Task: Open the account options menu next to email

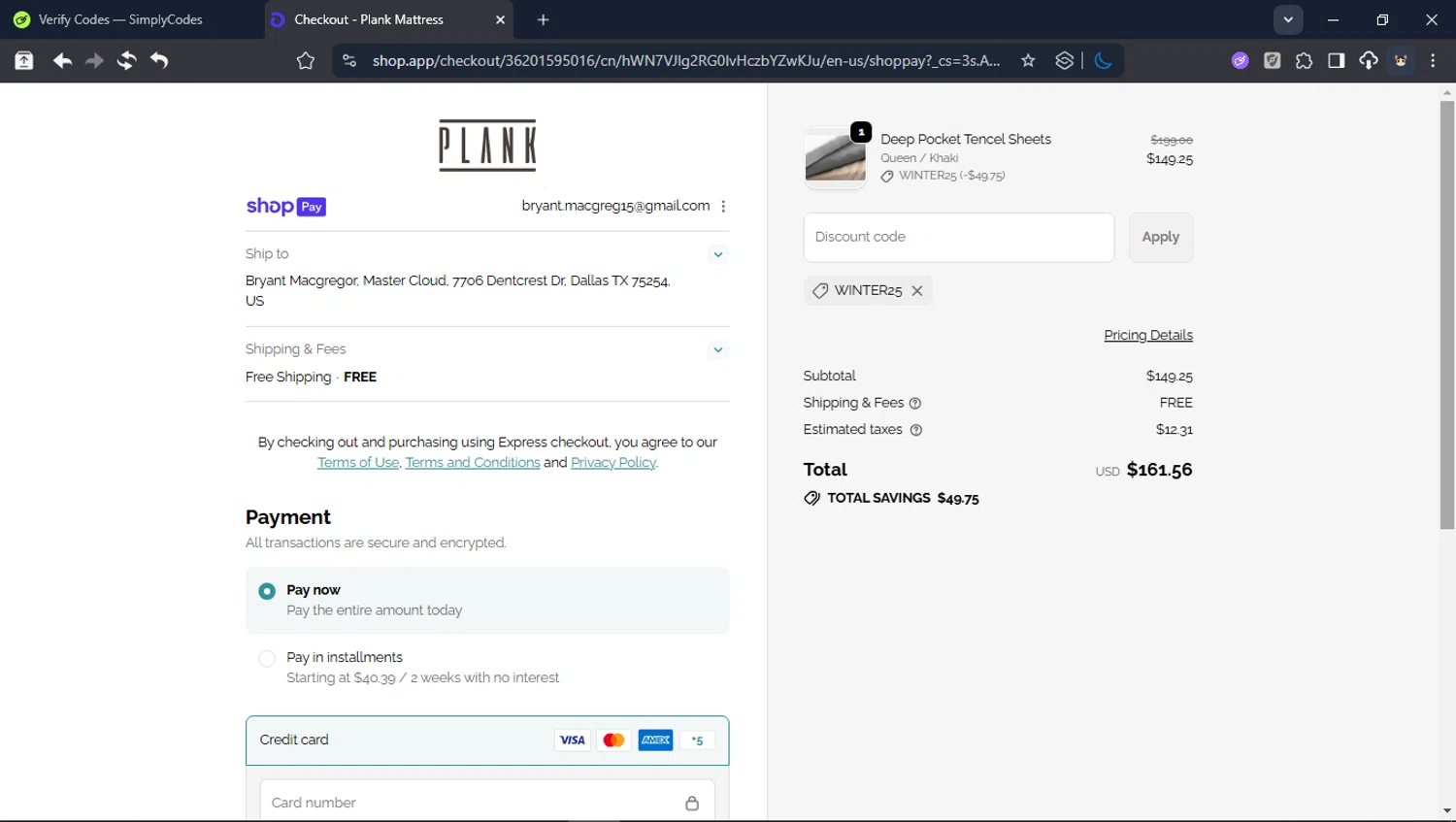Action: point(723,206)
